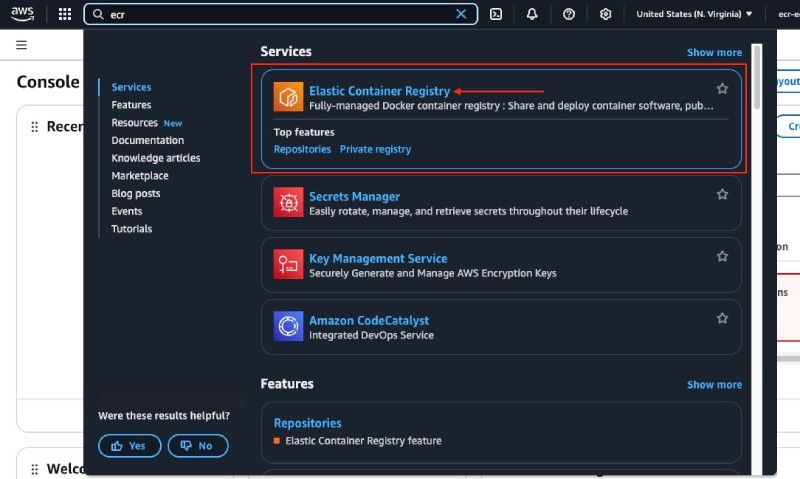Open Secrets Manager service link
Screen dimensions: 800x479
(x=355, y=196)
